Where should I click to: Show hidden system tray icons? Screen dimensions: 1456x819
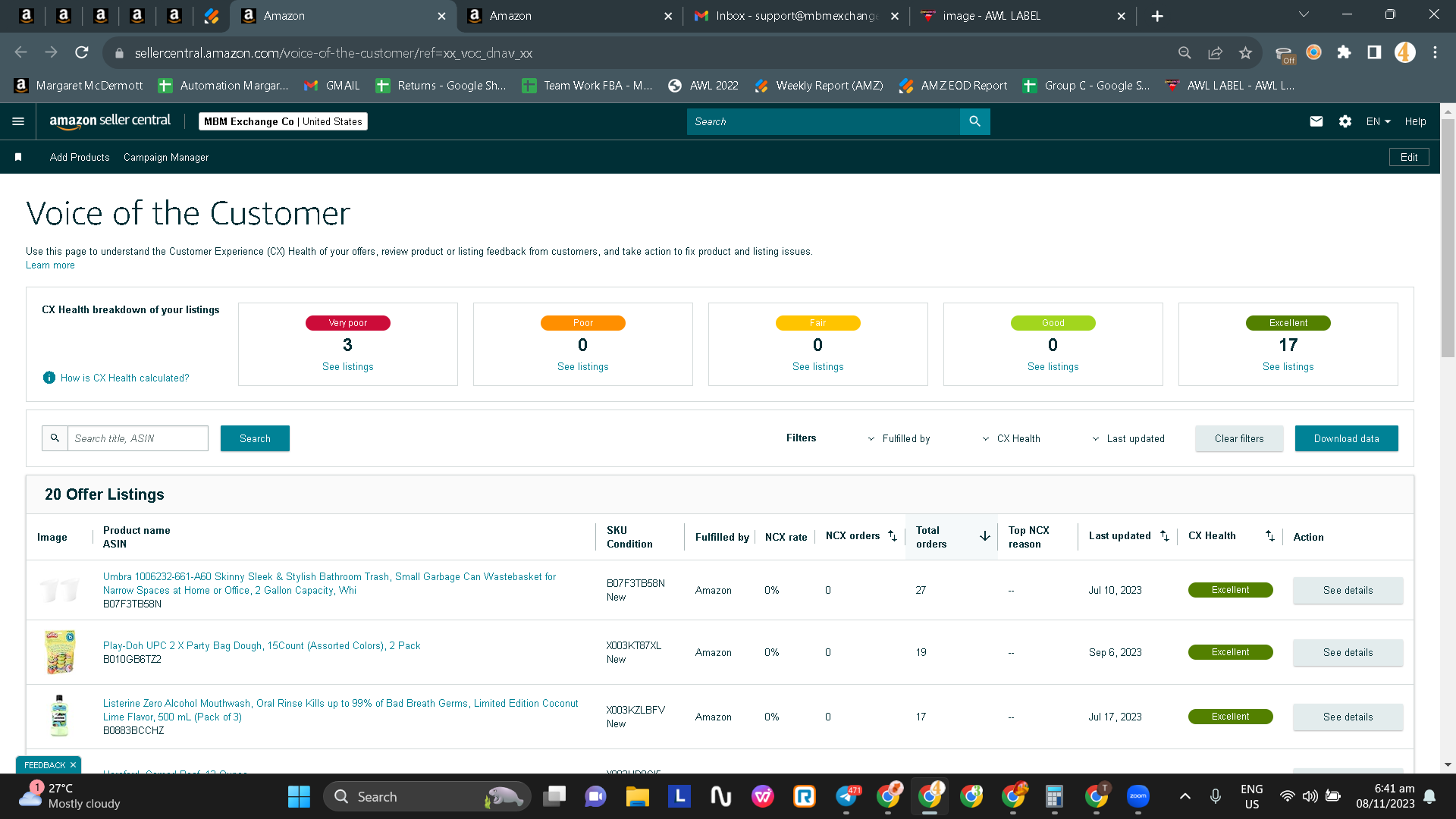click(1185, 796)
